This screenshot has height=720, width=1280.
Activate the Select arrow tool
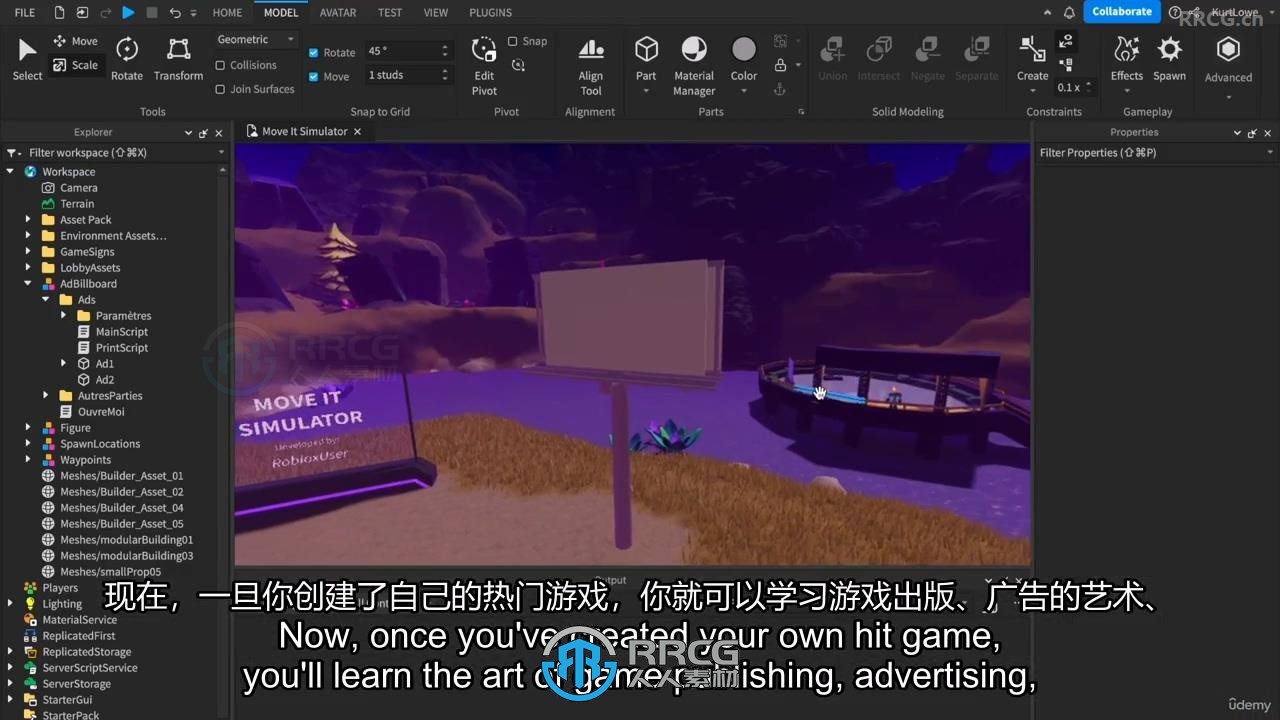pyautogui.click(x=27, y=59)
